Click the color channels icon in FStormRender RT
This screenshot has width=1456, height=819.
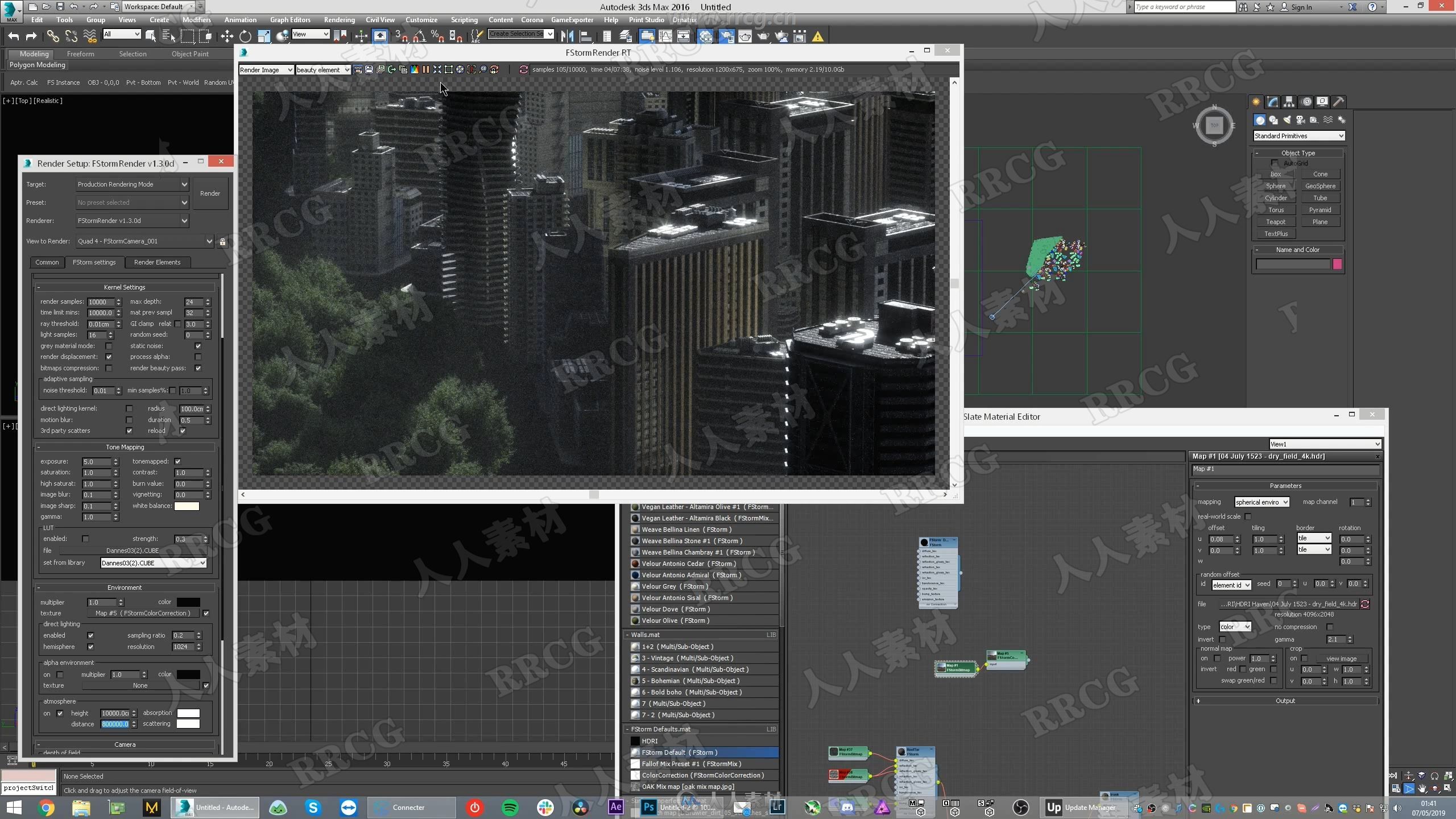pyautogui.click(x=415, y=69)
